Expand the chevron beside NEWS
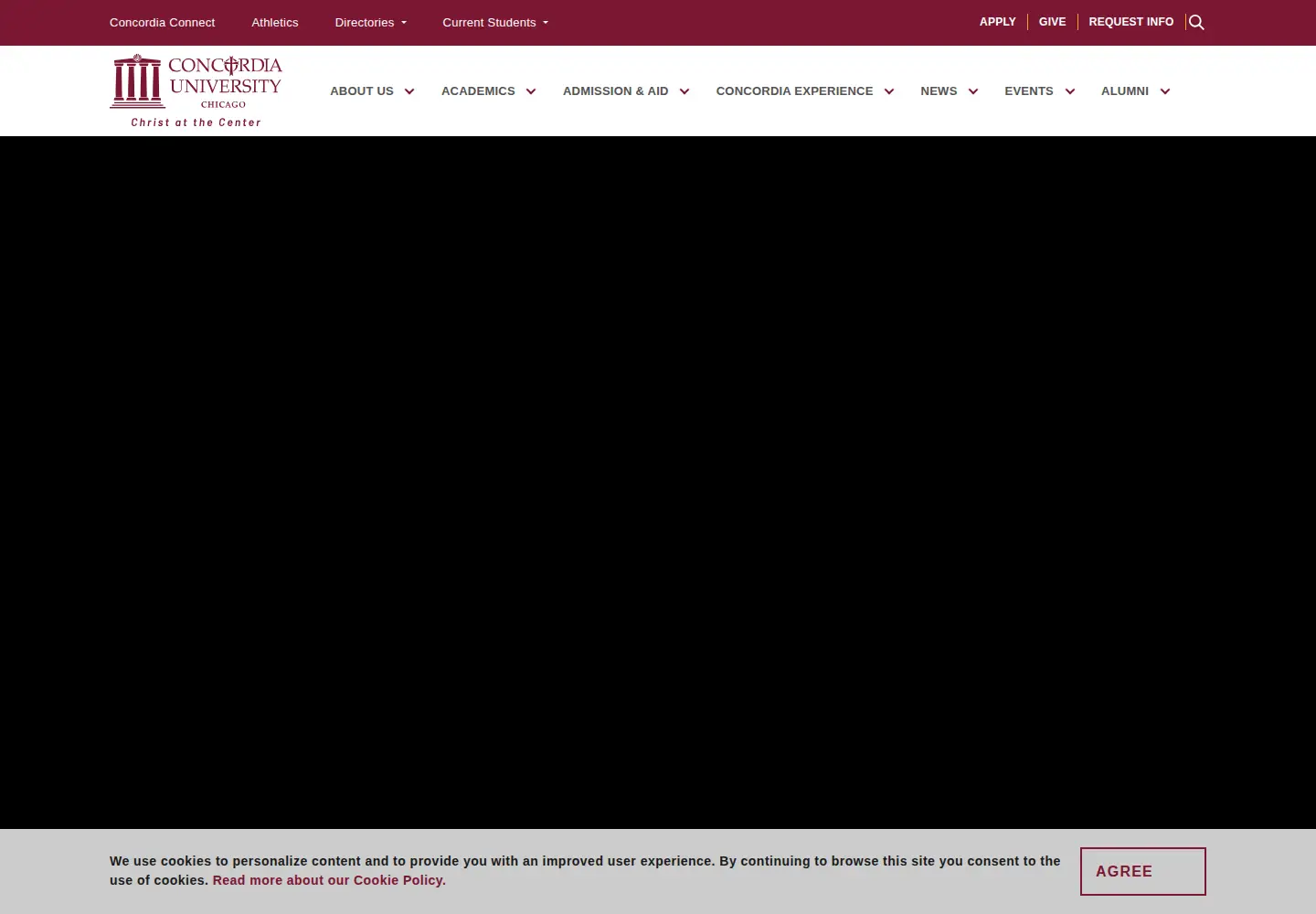Viewport: 1316px width, 914px height. 973,91
